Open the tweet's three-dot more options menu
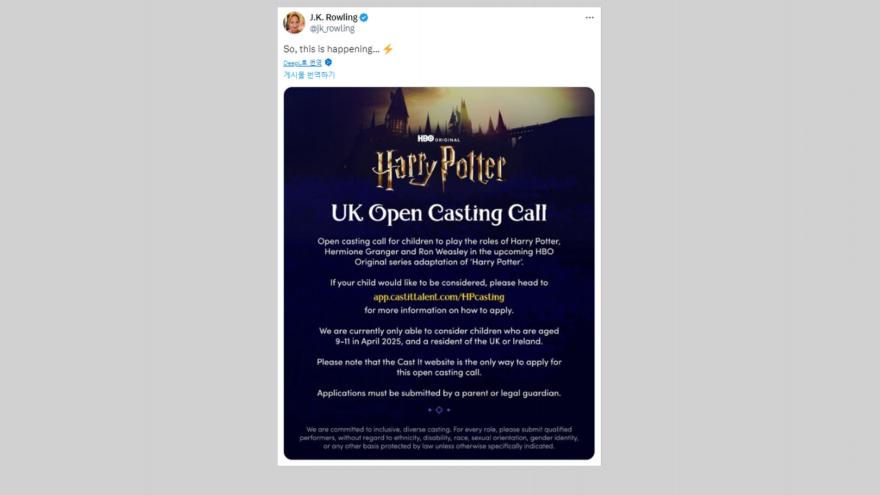The height and width of the screenshot is (495, 880). 589,18
